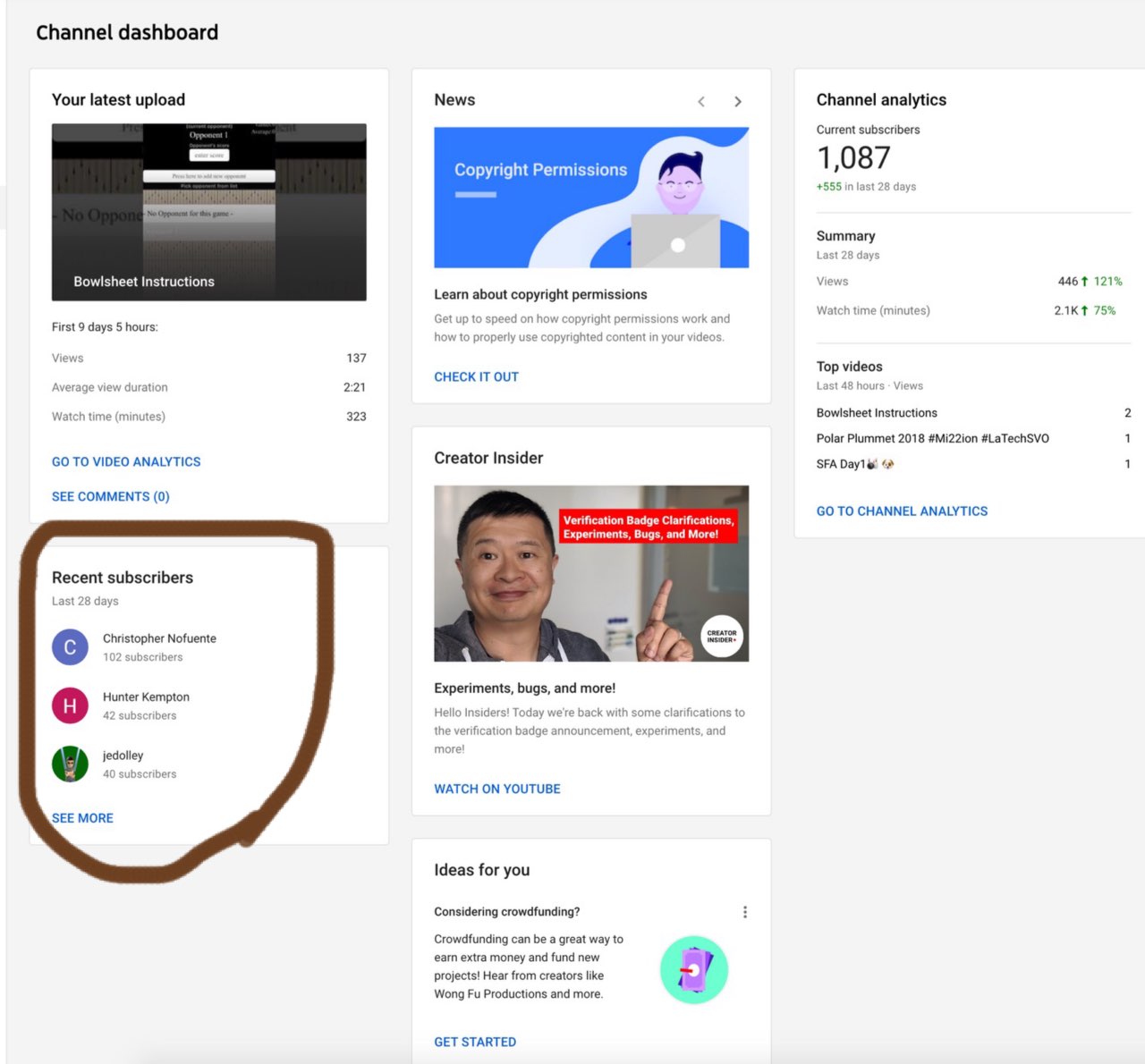The width and height of the screenshot is (1145, 1064).
Task: Click the 1,087 current subscribers count
Action: click(x=853, y=158)
